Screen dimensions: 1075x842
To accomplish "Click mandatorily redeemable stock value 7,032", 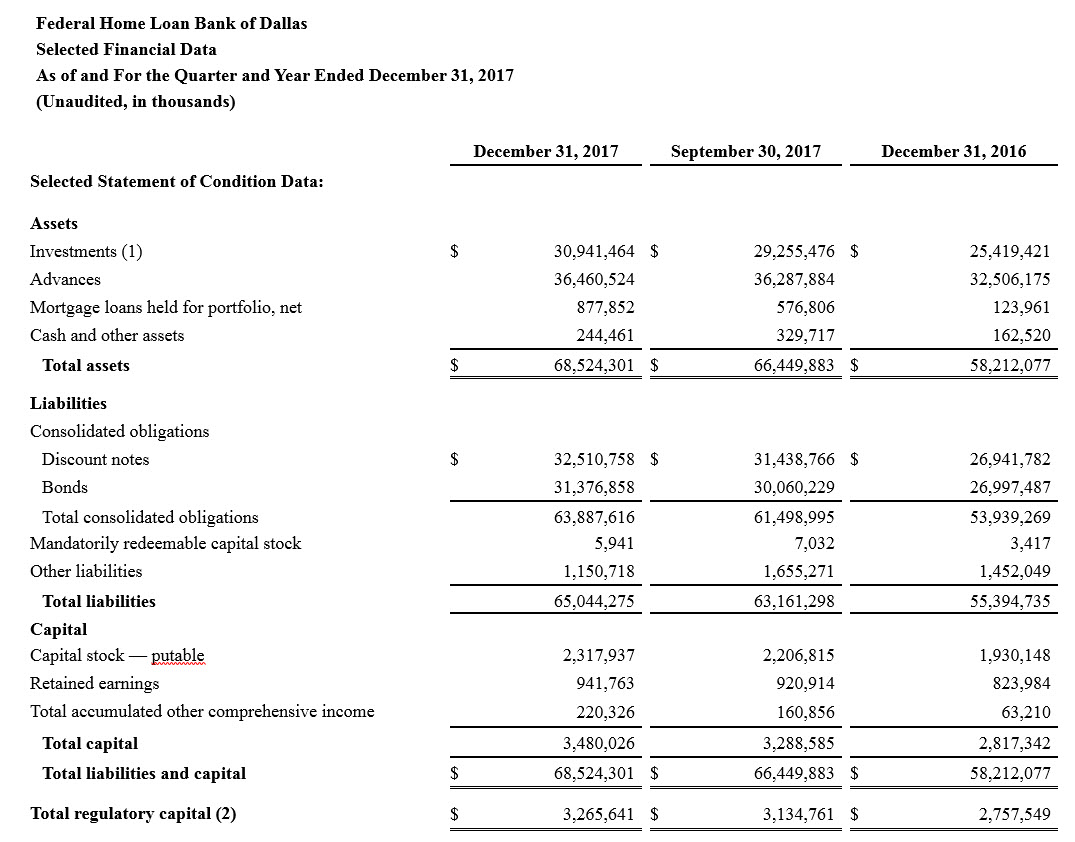I will coord(815,544).
